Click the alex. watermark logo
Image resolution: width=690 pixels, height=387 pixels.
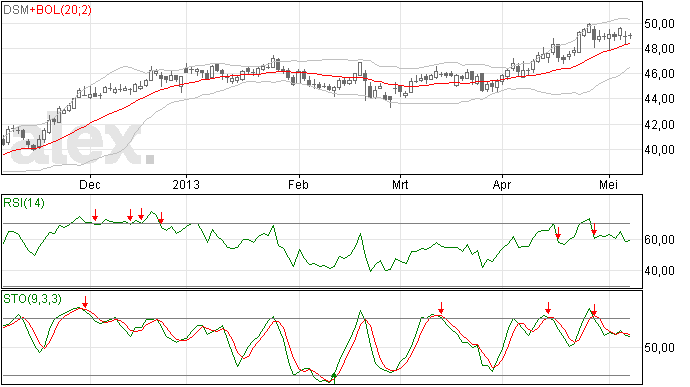[81, 143]
